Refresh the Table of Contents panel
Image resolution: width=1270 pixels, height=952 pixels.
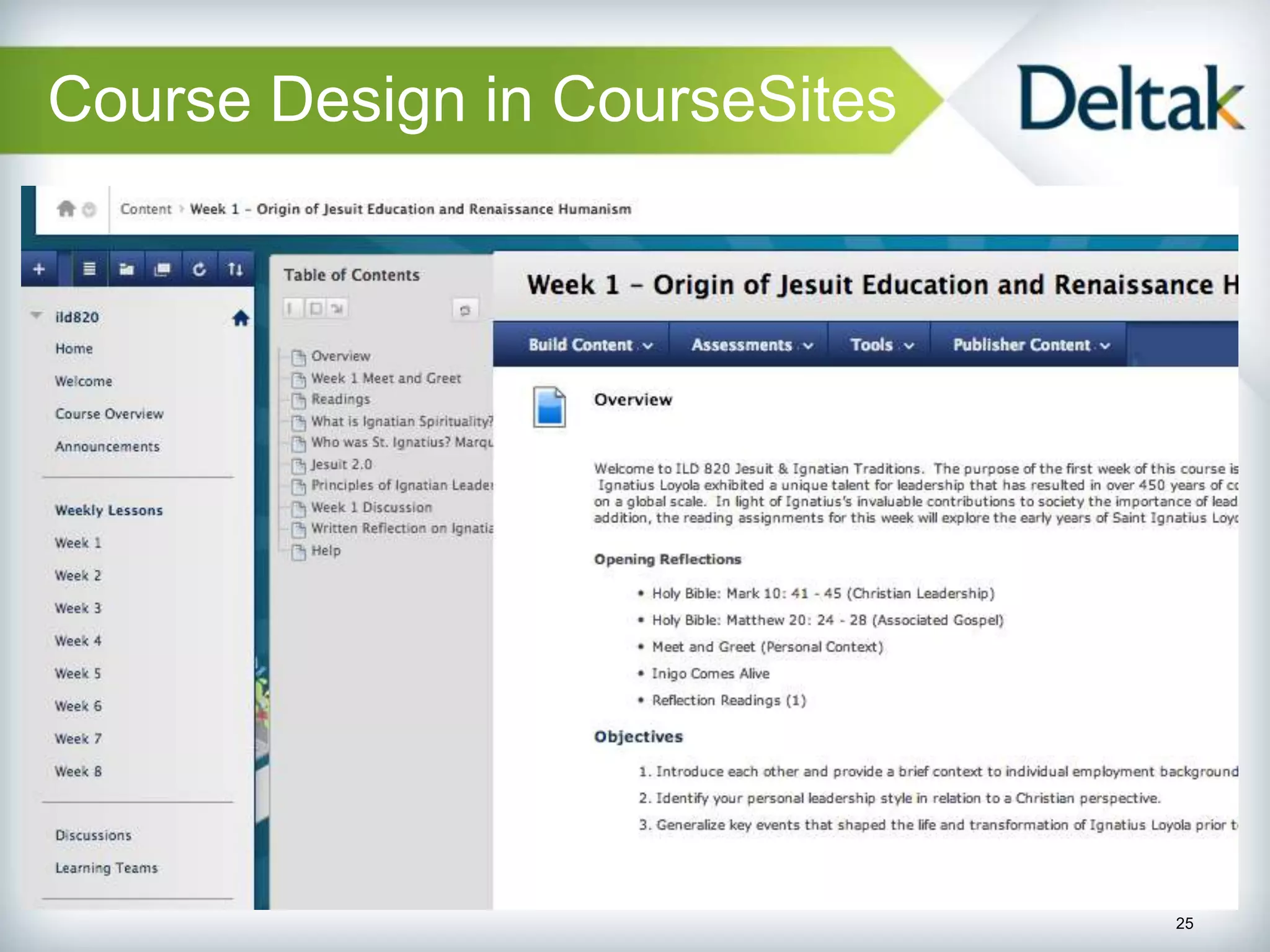pyautogui.click(x=465, y=309)
